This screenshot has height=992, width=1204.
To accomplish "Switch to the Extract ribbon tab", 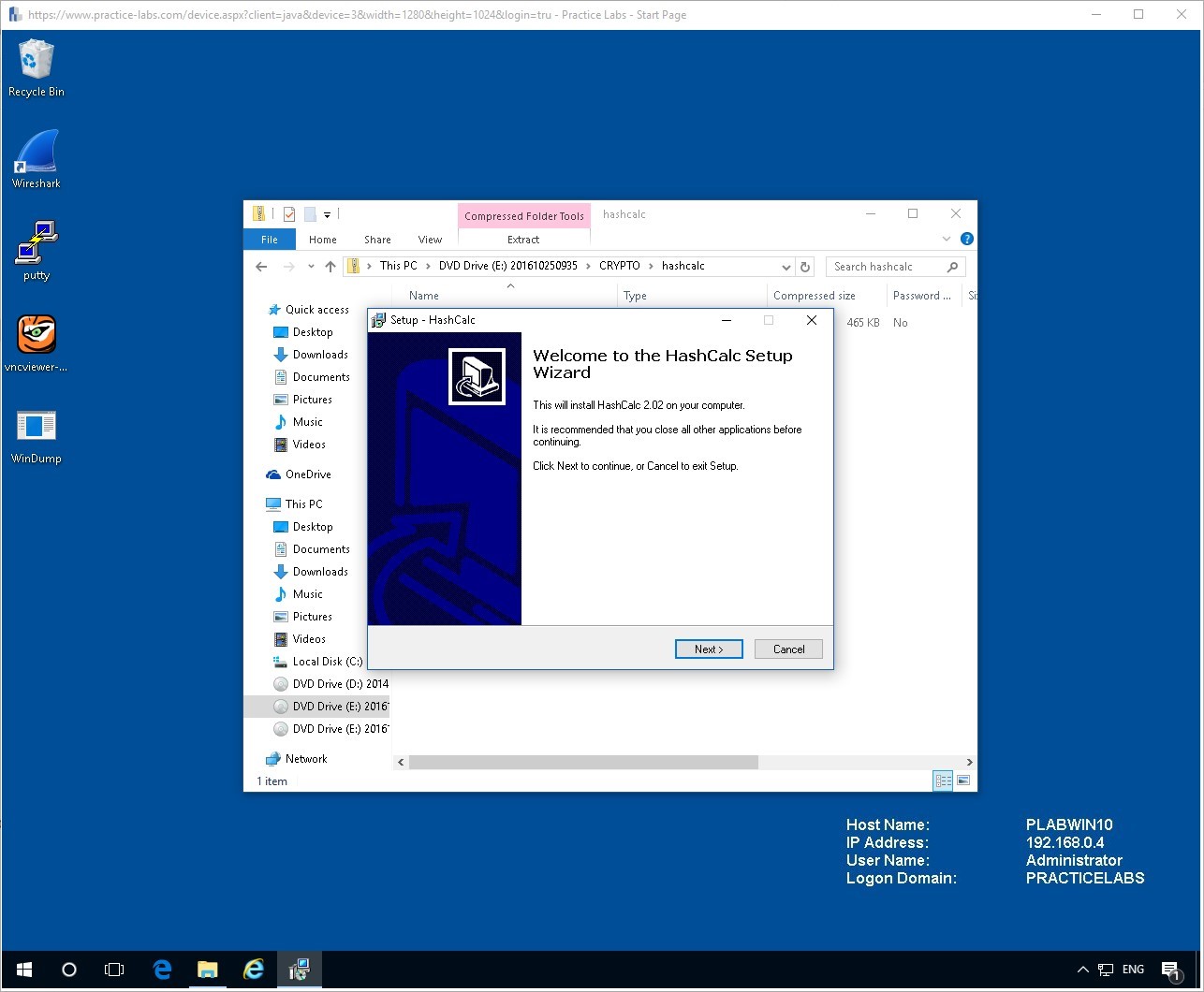I will click(522, 240).
